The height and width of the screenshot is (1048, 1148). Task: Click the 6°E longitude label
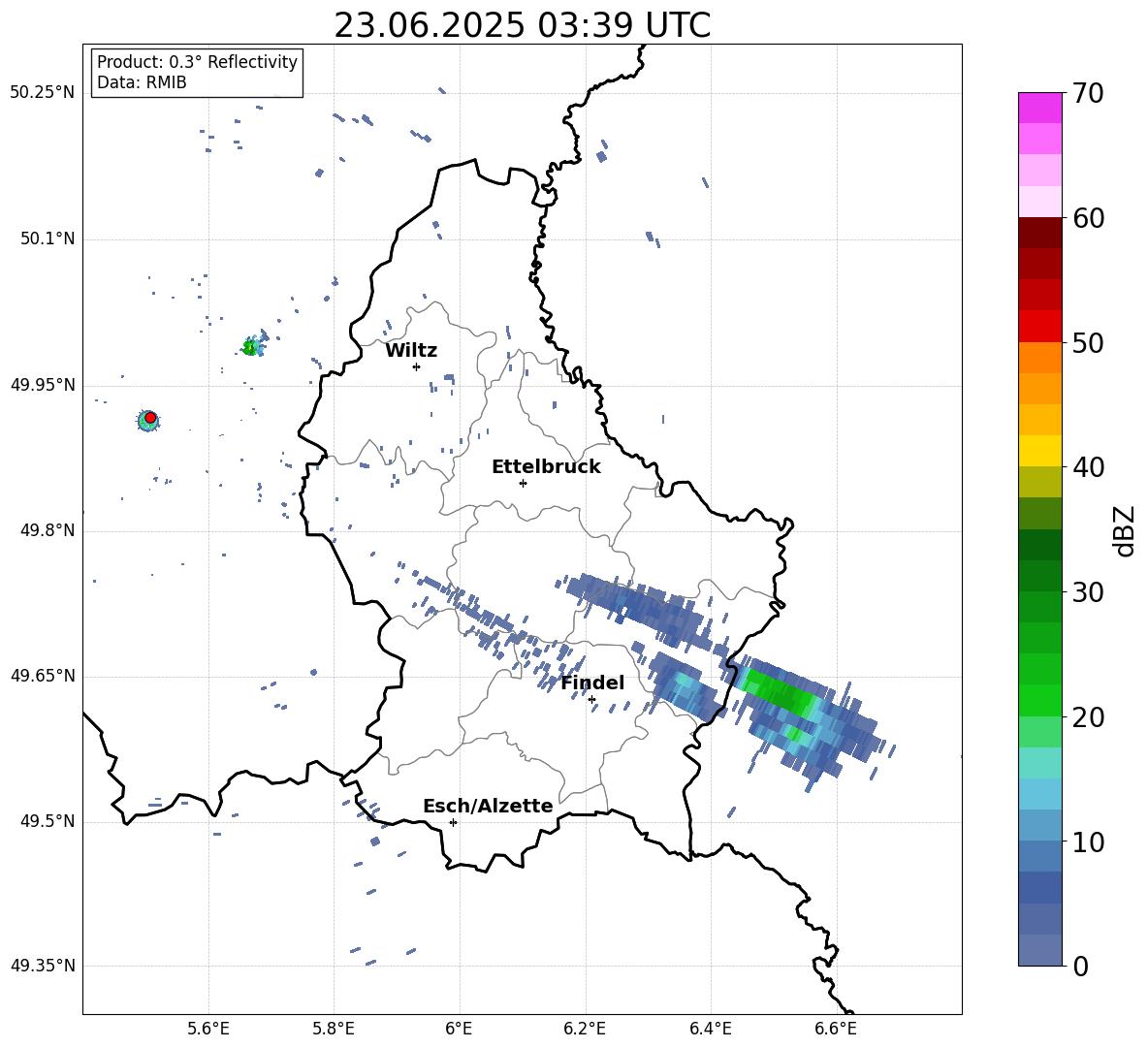coord(460,1029)
